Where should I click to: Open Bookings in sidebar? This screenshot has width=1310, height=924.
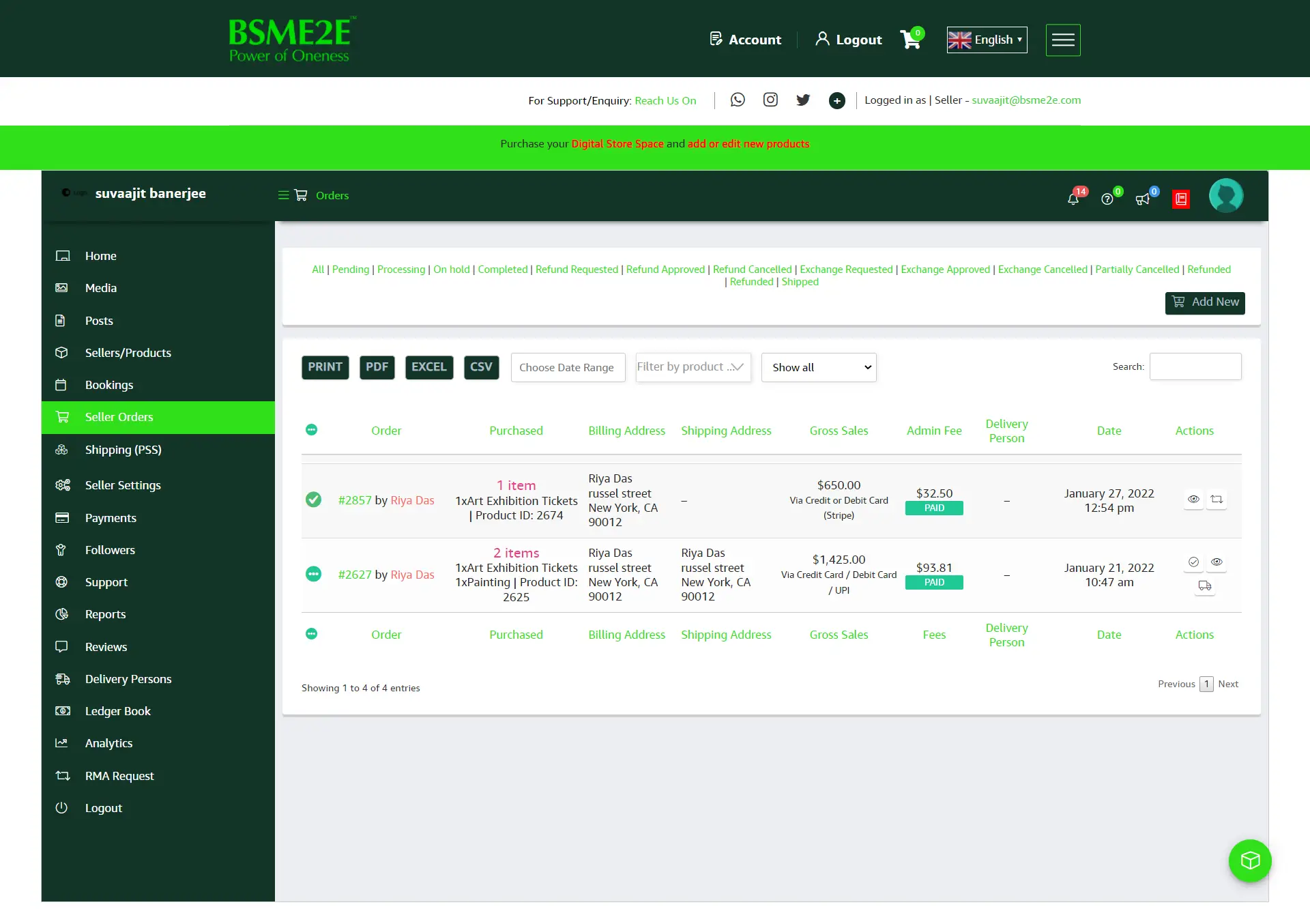(158, 385)
